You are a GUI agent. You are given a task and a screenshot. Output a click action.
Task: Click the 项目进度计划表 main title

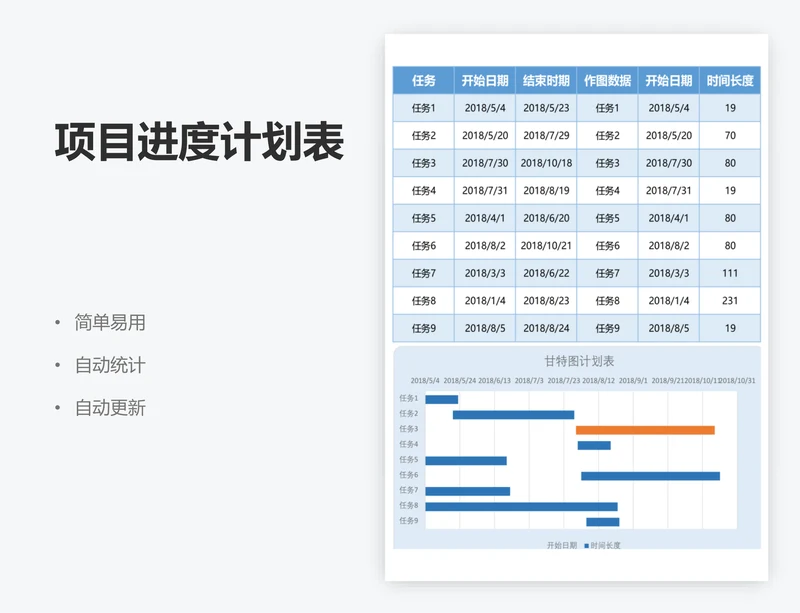[x=199, y=142]
